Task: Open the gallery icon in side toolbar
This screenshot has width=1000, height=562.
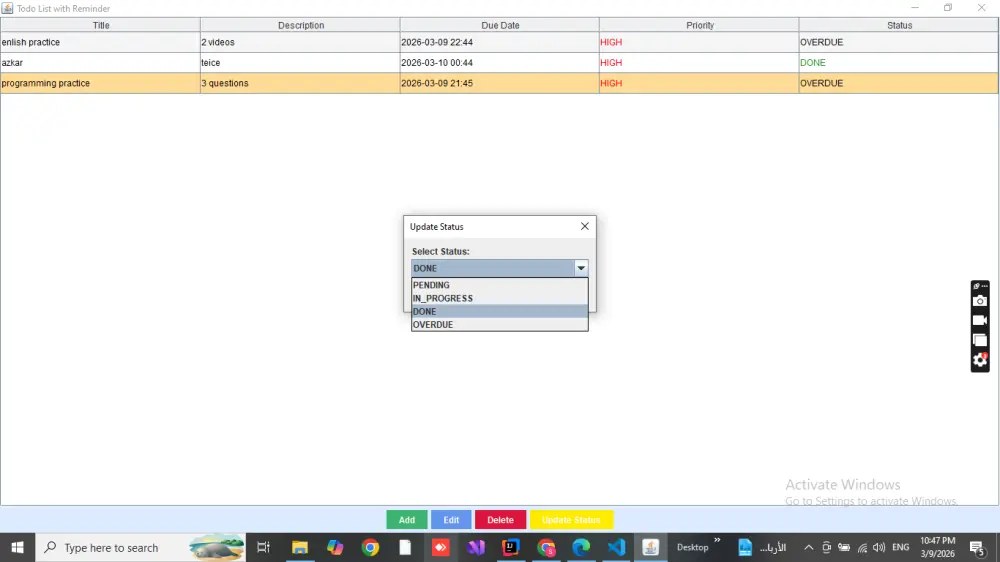Action: (980, 340)
